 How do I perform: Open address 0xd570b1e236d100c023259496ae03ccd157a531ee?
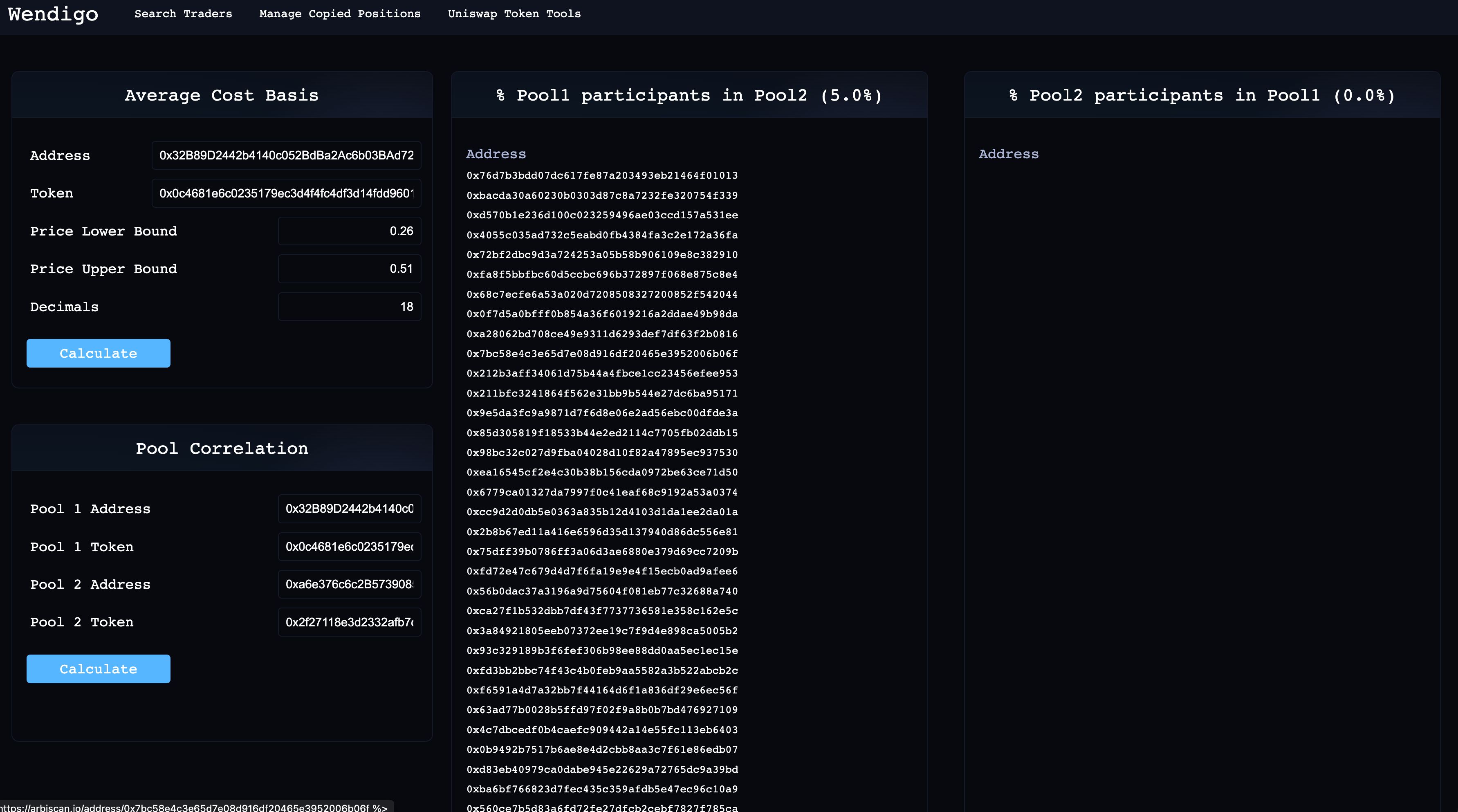(x=602, y=215)
